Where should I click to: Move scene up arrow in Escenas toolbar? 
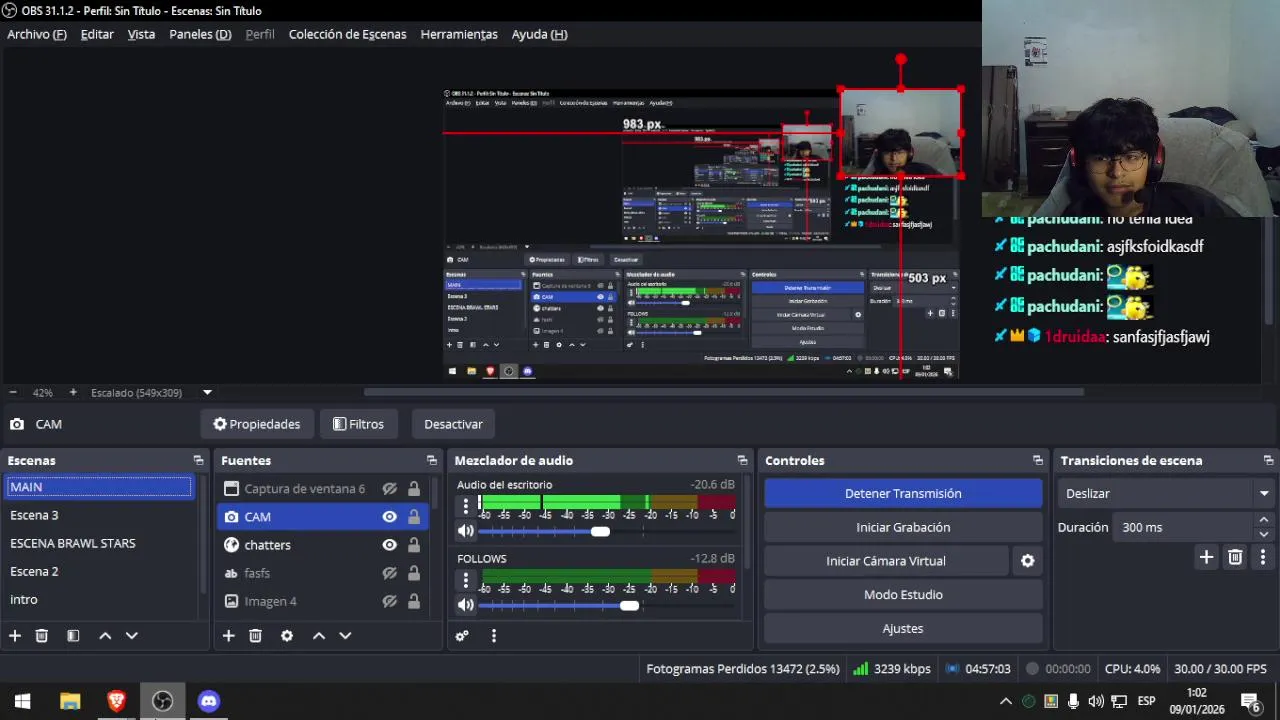tap(105, 636)
